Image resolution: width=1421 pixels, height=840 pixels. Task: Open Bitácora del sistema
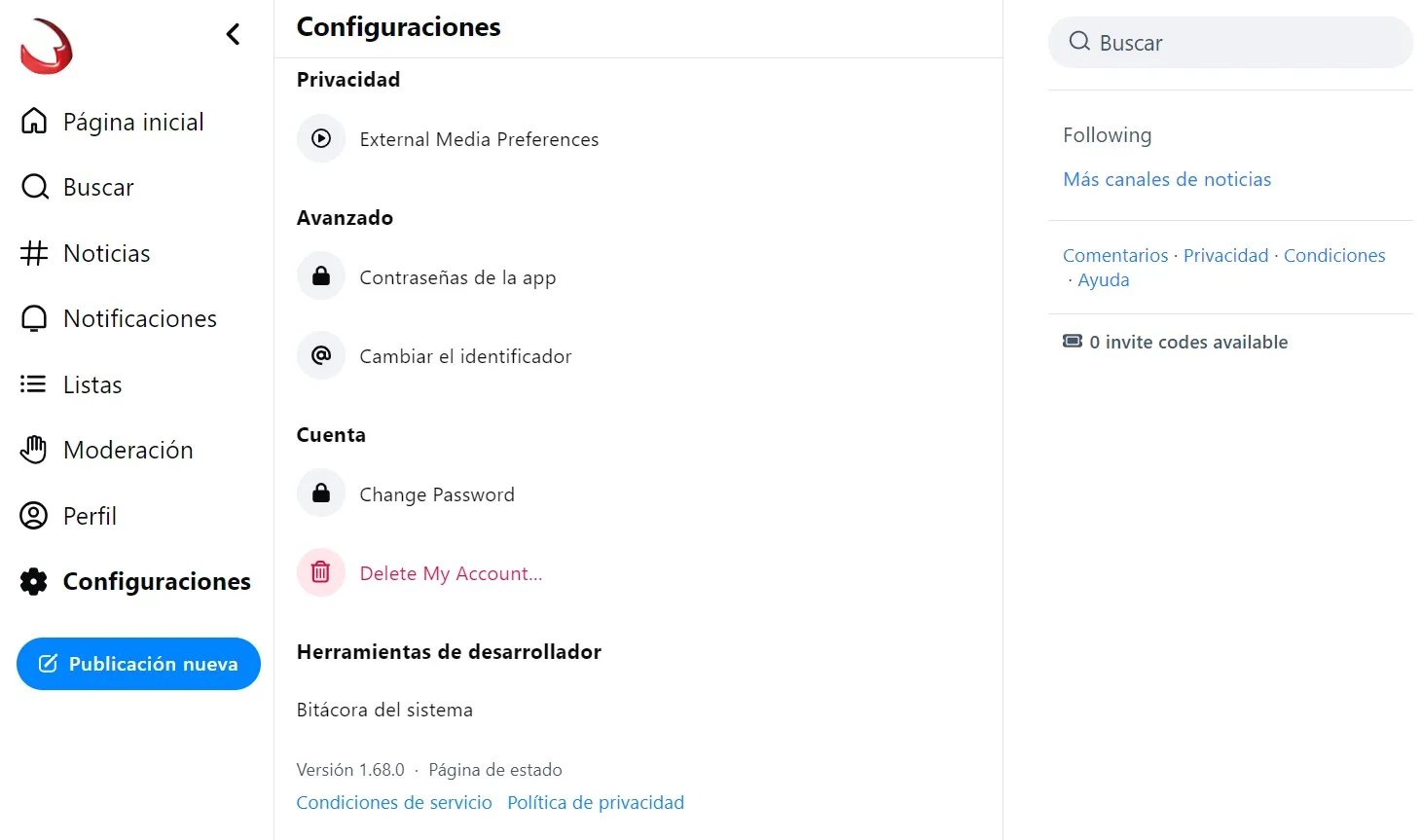[384, 710]
